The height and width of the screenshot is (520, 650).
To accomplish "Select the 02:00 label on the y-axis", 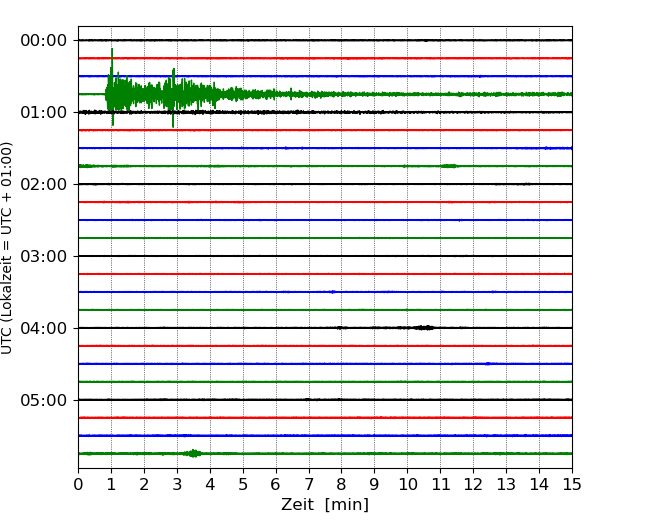I will coord(43,184).
